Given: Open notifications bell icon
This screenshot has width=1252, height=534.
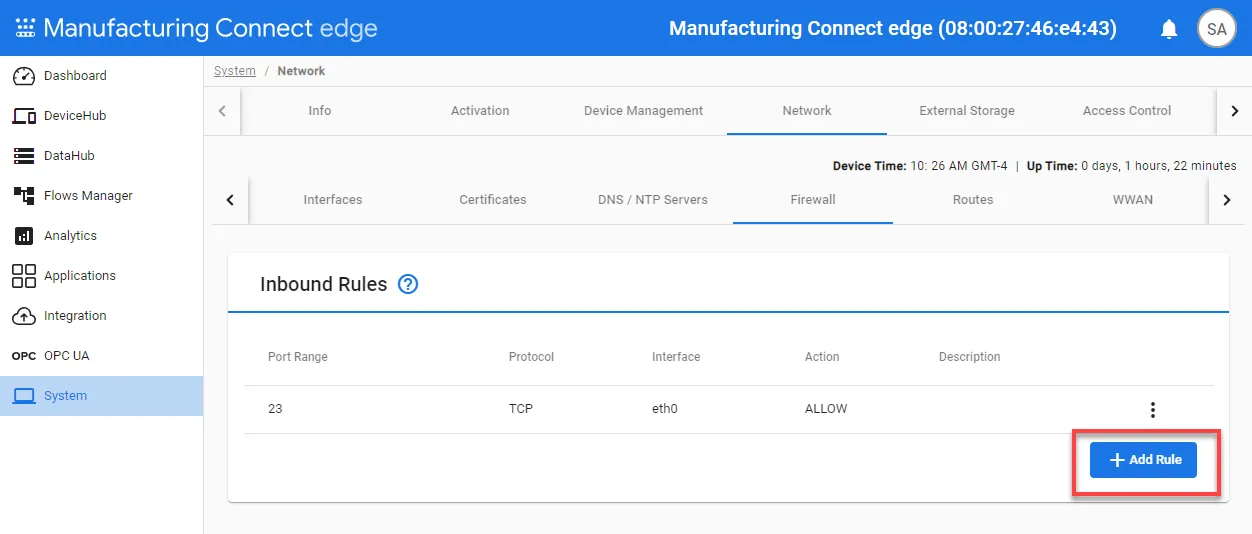Looking at the screenshot, I should [1169, 29].
